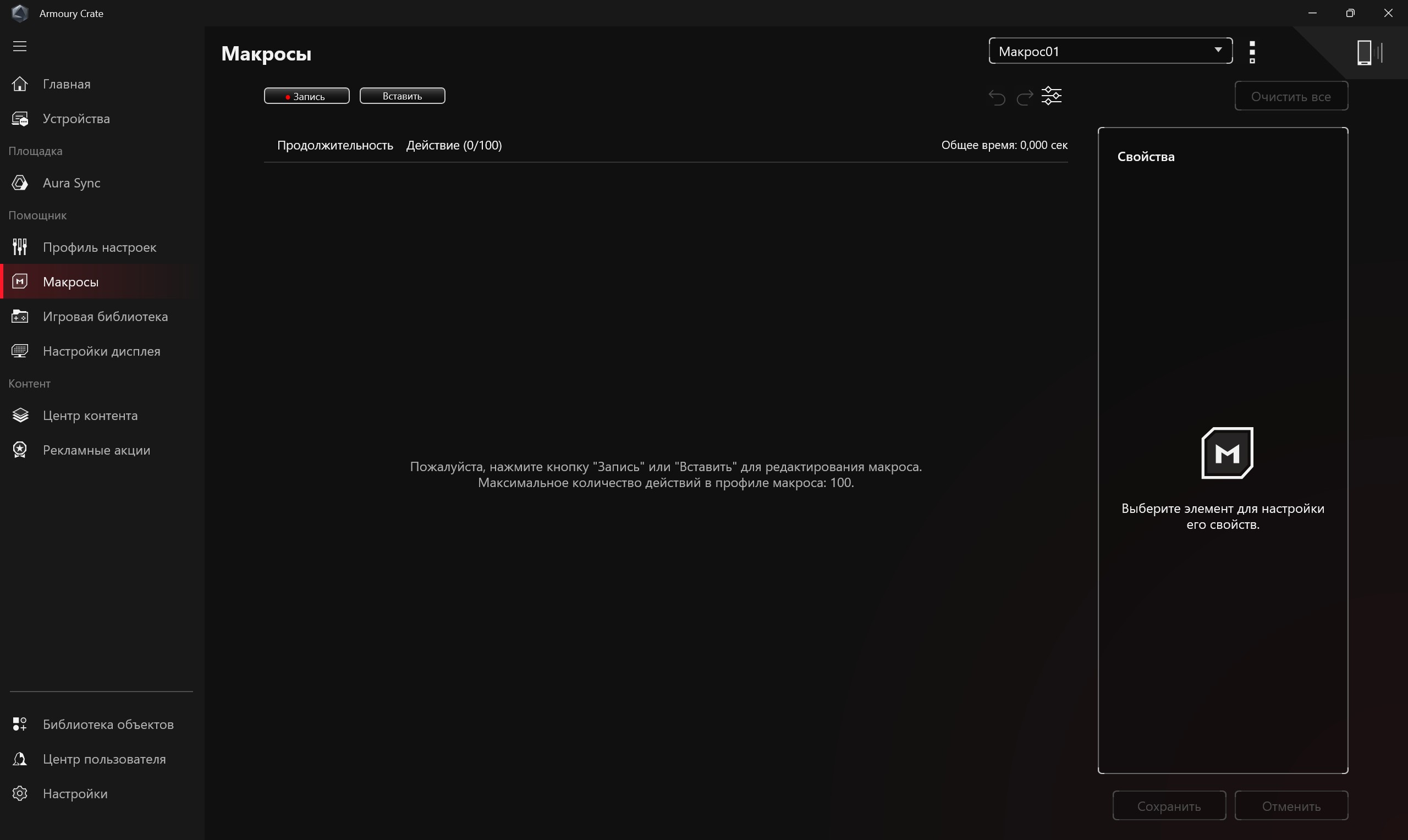Image resolution: width=1408 pixels, height=840 pixels.
Task: Click the Помощник section label
Action: 37,215
